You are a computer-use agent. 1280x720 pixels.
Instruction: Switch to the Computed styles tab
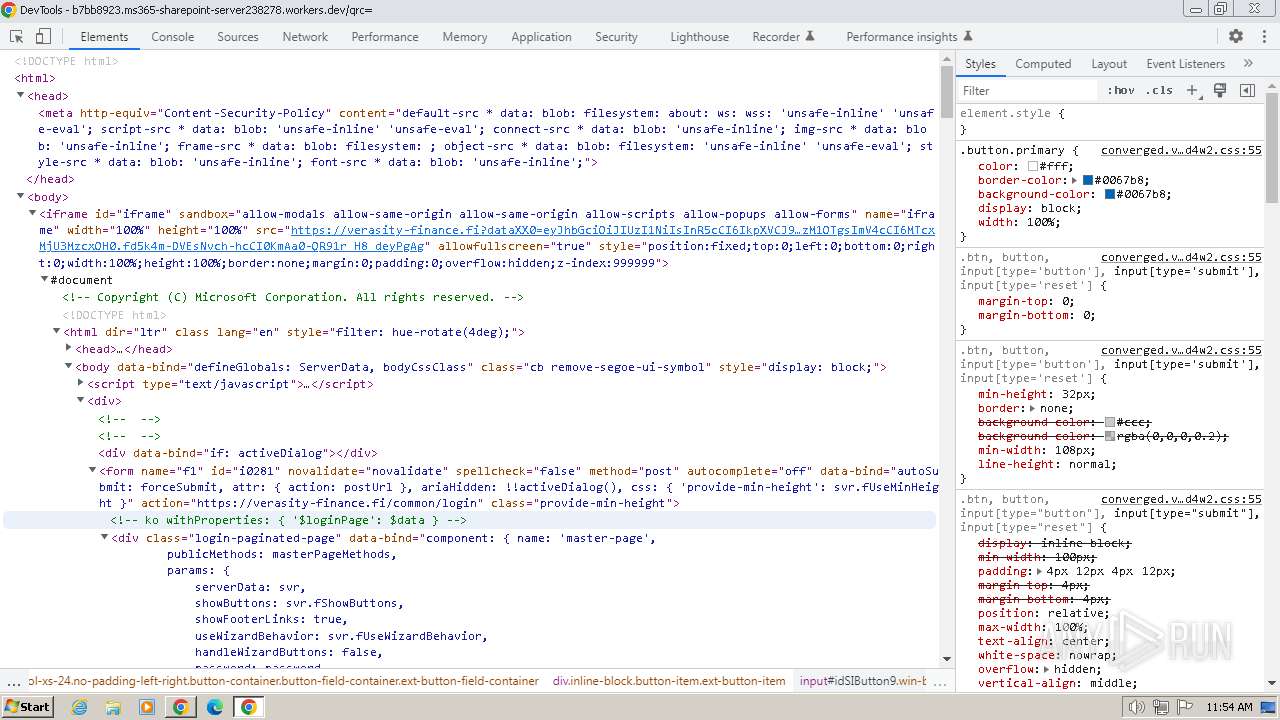click(1043, 63)
